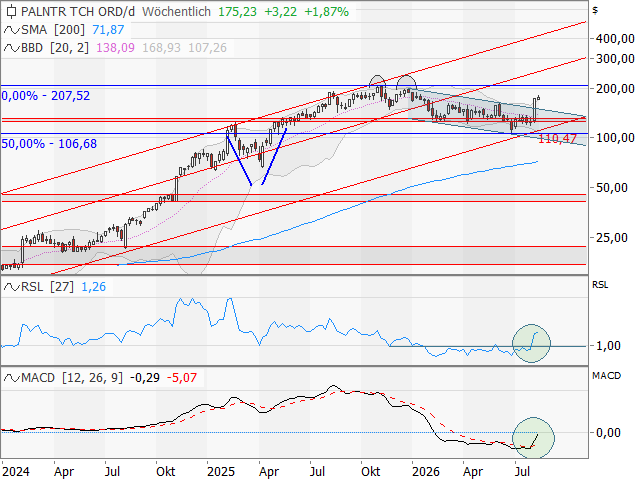The width and height of the screenshot is (640, 480).
Task: Click the 25,00 price axis label
Action: [x=612, y=238]
